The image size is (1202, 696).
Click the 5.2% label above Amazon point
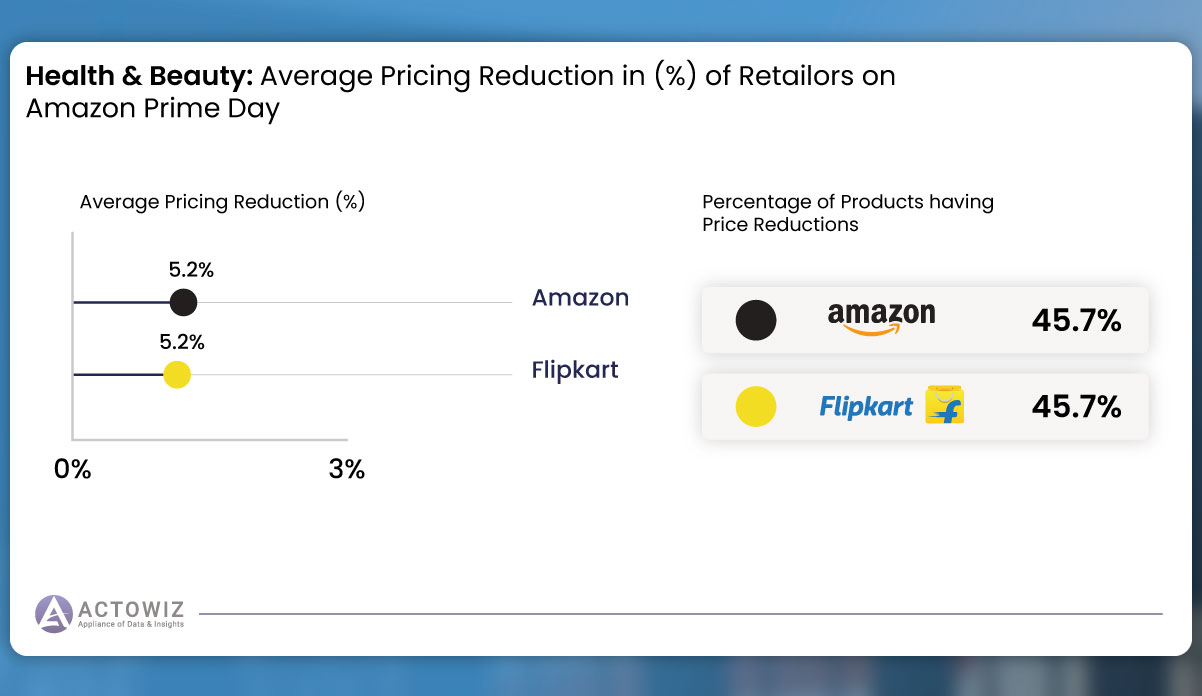coord(191,270)
